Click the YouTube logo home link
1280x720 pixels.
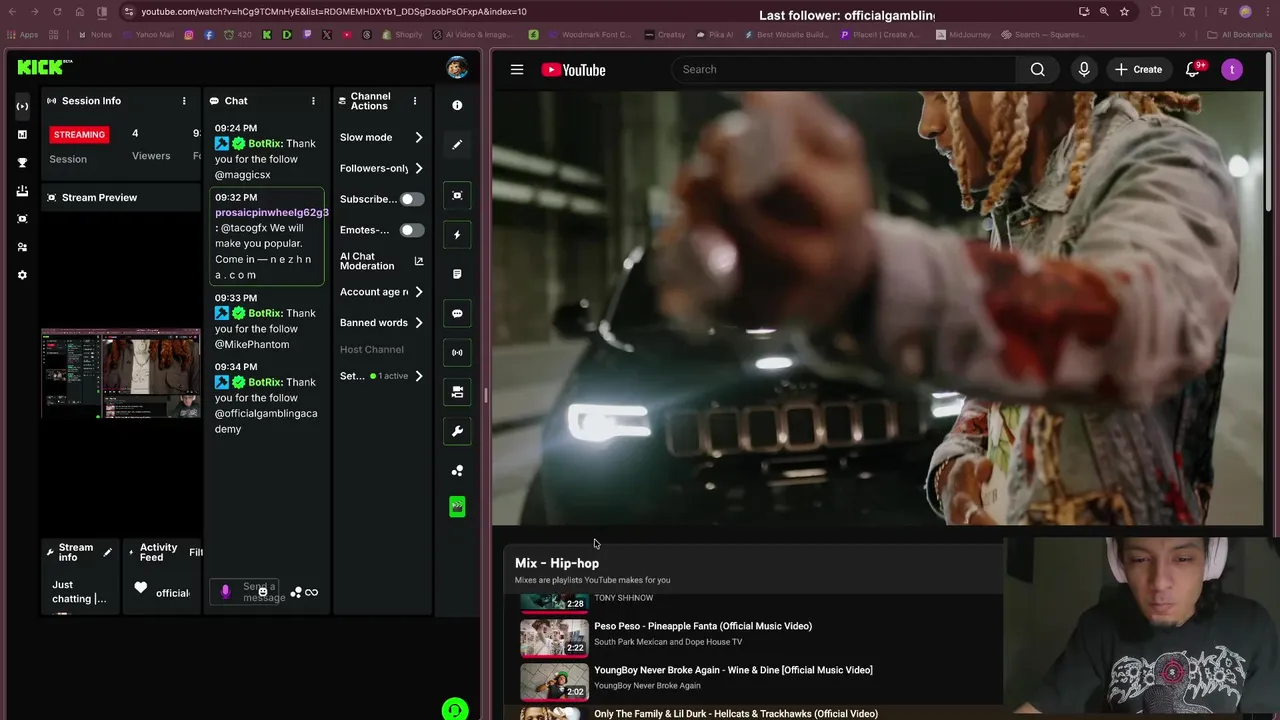(x=573, y=70)
